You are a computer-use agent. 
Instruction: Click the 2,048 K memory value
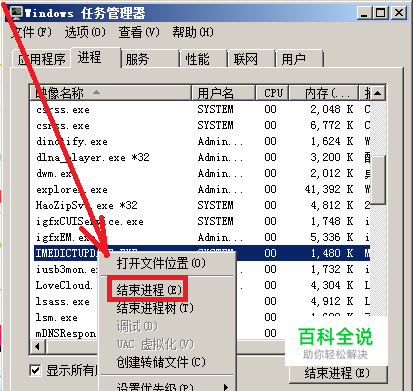(x=332, y=109)
